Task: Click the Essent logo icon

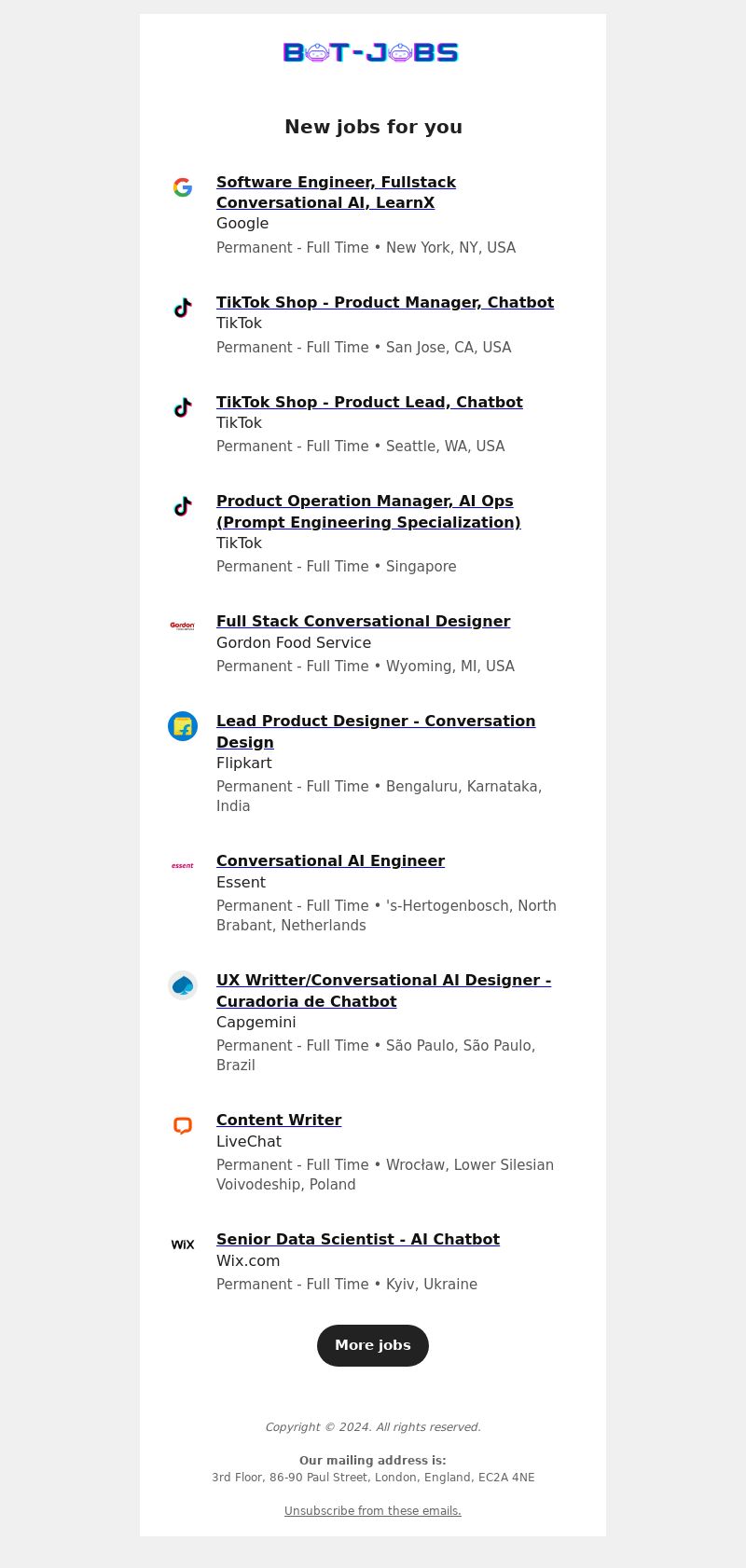Action: 183,866
